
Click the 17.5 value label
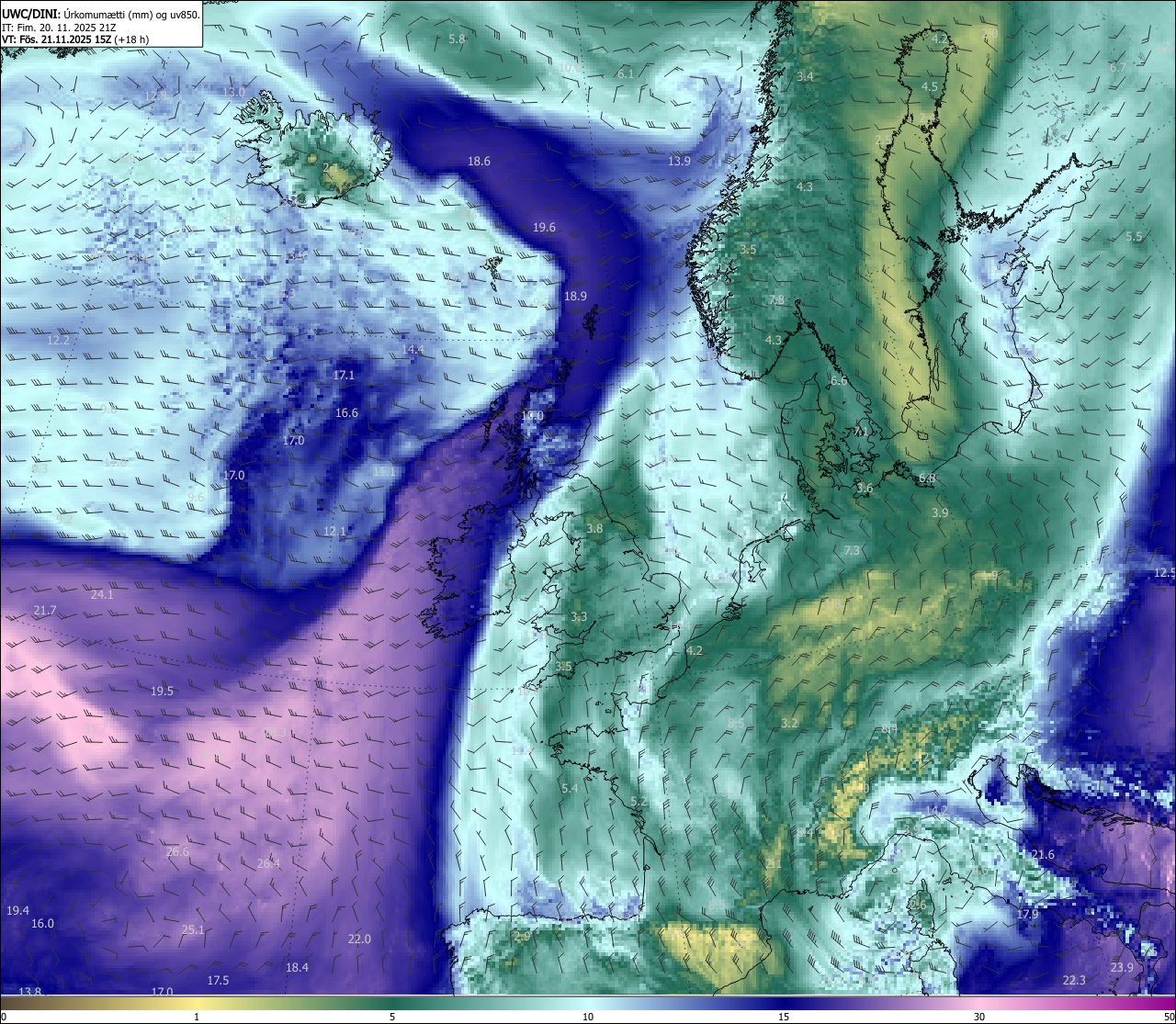(x=218, y=980)
